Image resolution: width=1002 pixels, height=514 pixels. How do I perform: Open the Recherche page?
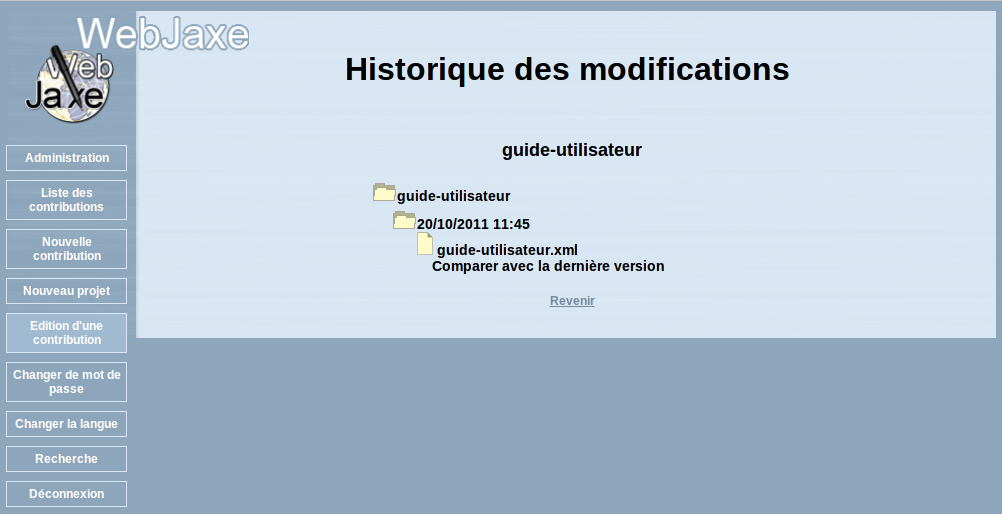point(67,459)
